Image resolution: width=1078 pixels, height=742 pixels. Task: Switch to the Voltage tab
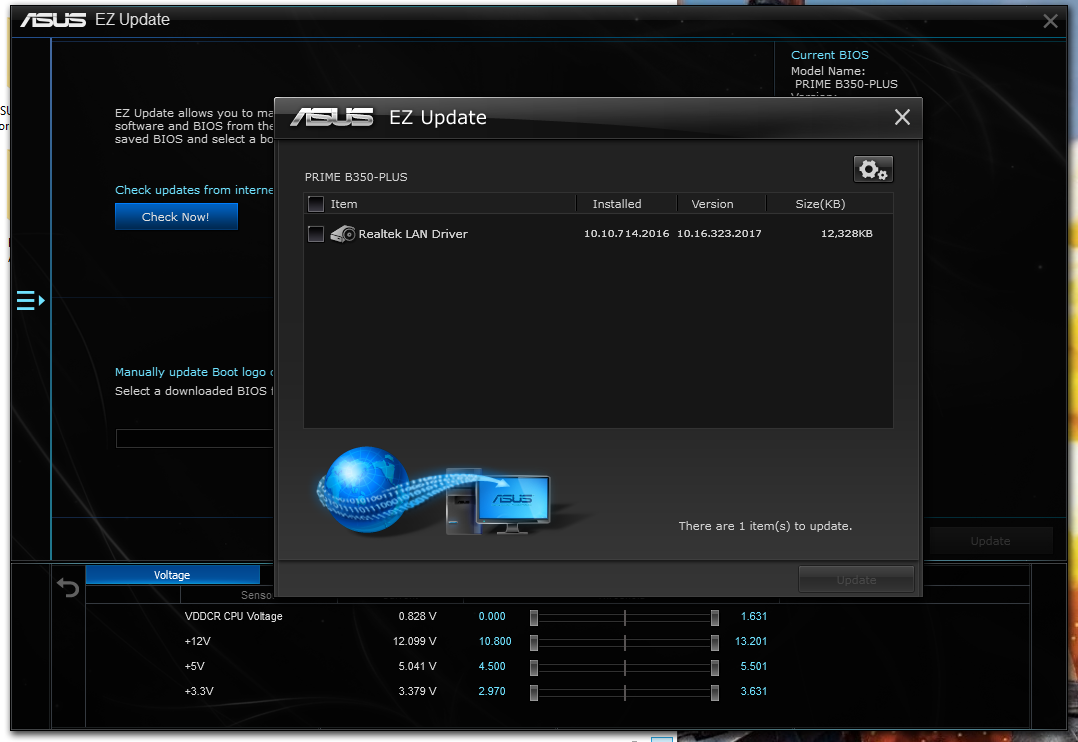pos(172,575)
